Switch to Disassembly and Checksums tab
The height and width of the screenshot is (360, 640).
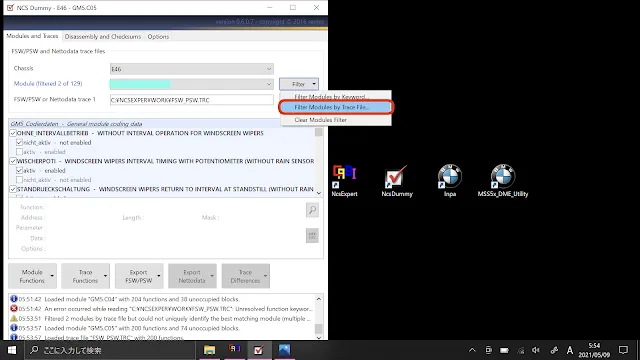[102, 36]
